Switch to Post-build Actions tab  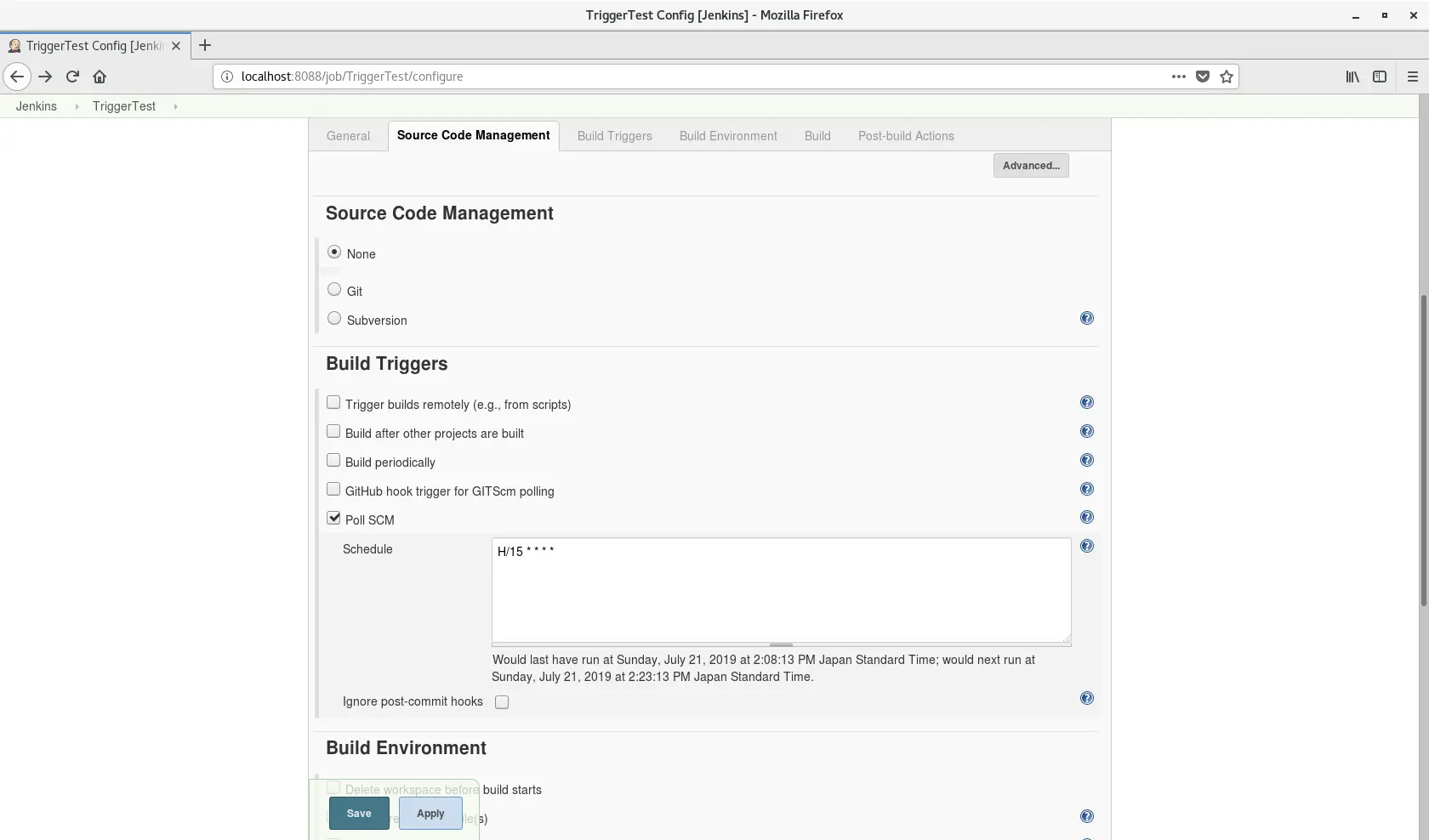[906, 136]
